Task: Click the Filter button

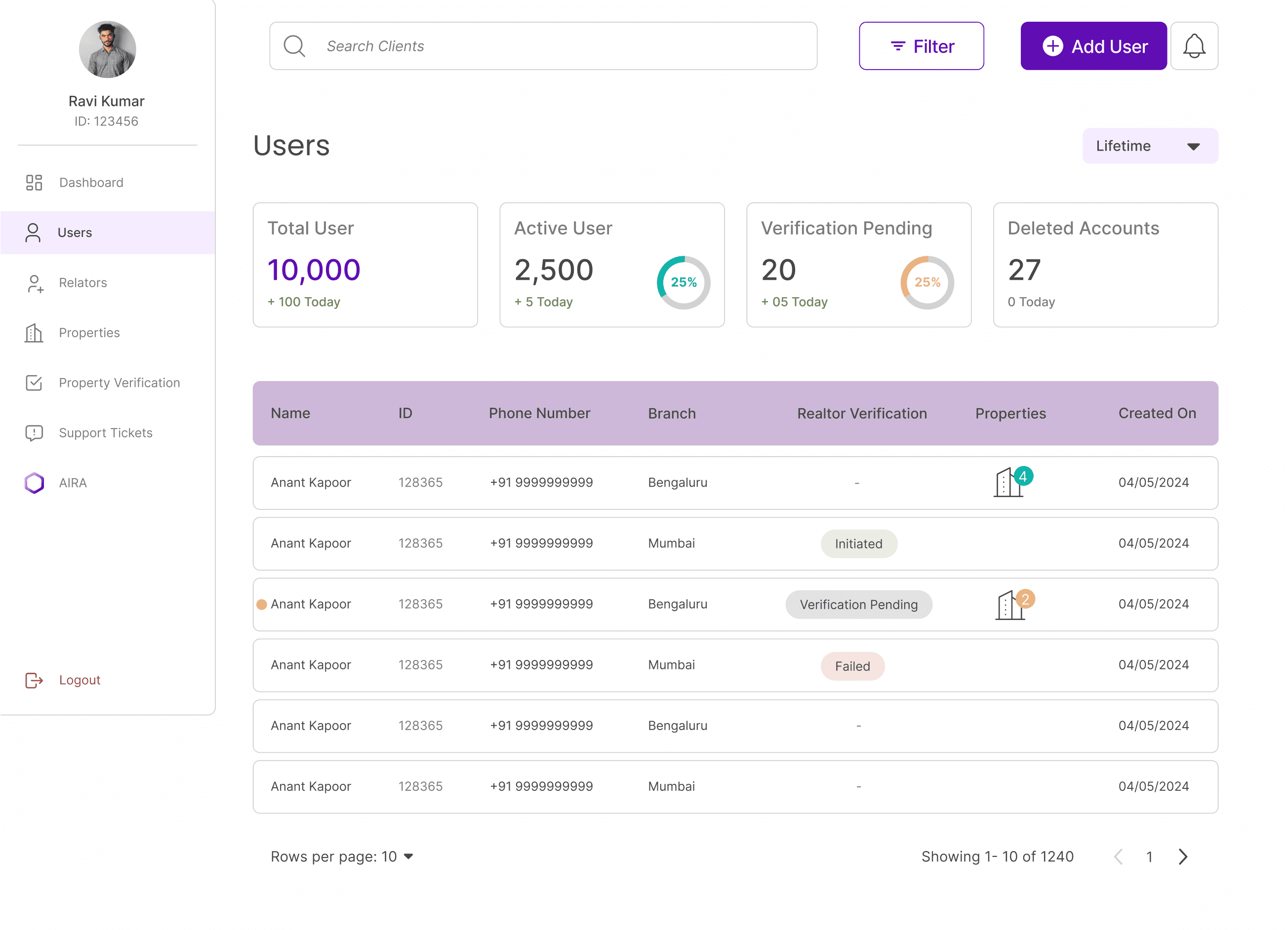Action: pos(921,46)
